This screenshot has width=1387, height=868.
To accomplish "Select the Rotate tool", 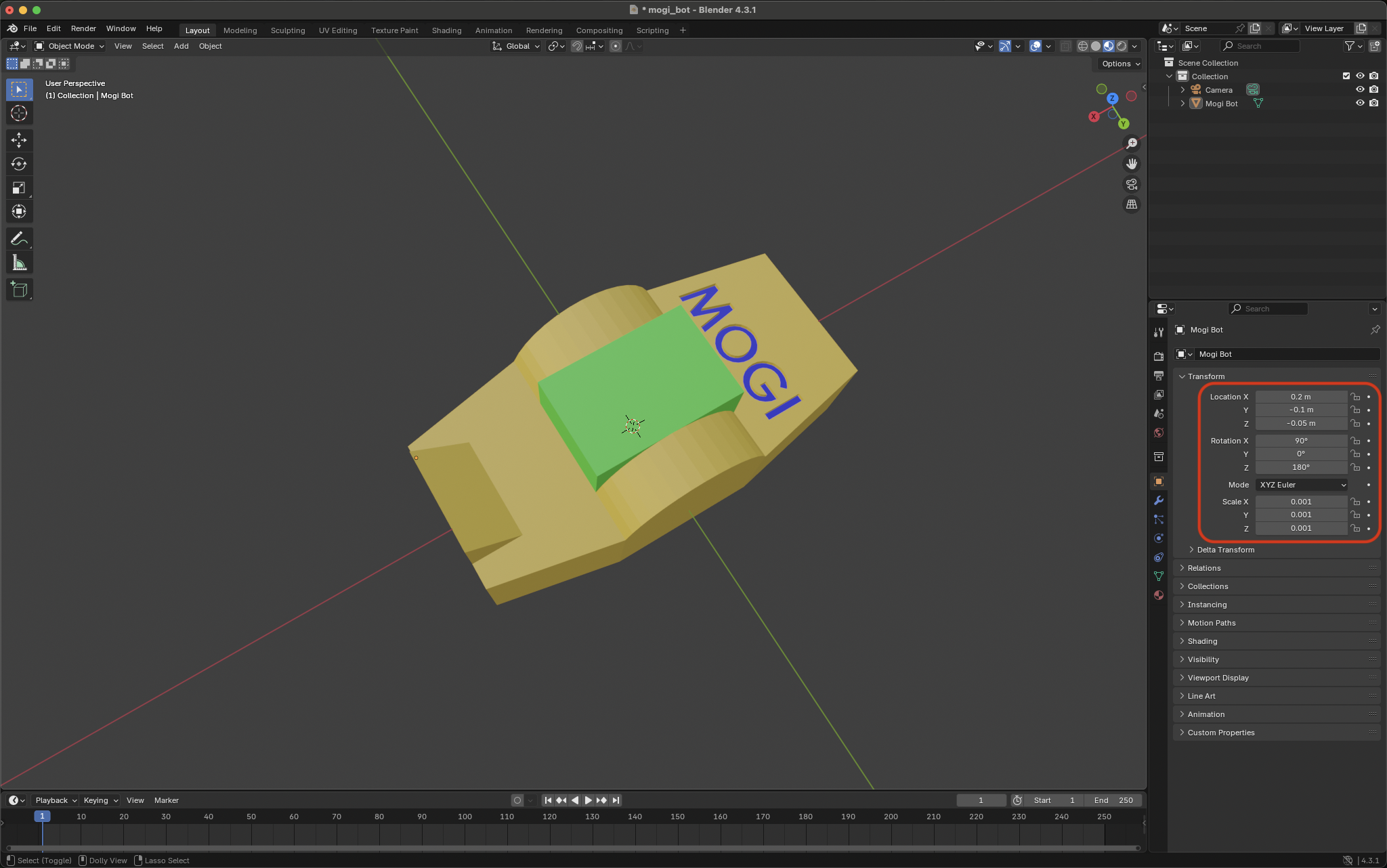I will coord(19,164).
